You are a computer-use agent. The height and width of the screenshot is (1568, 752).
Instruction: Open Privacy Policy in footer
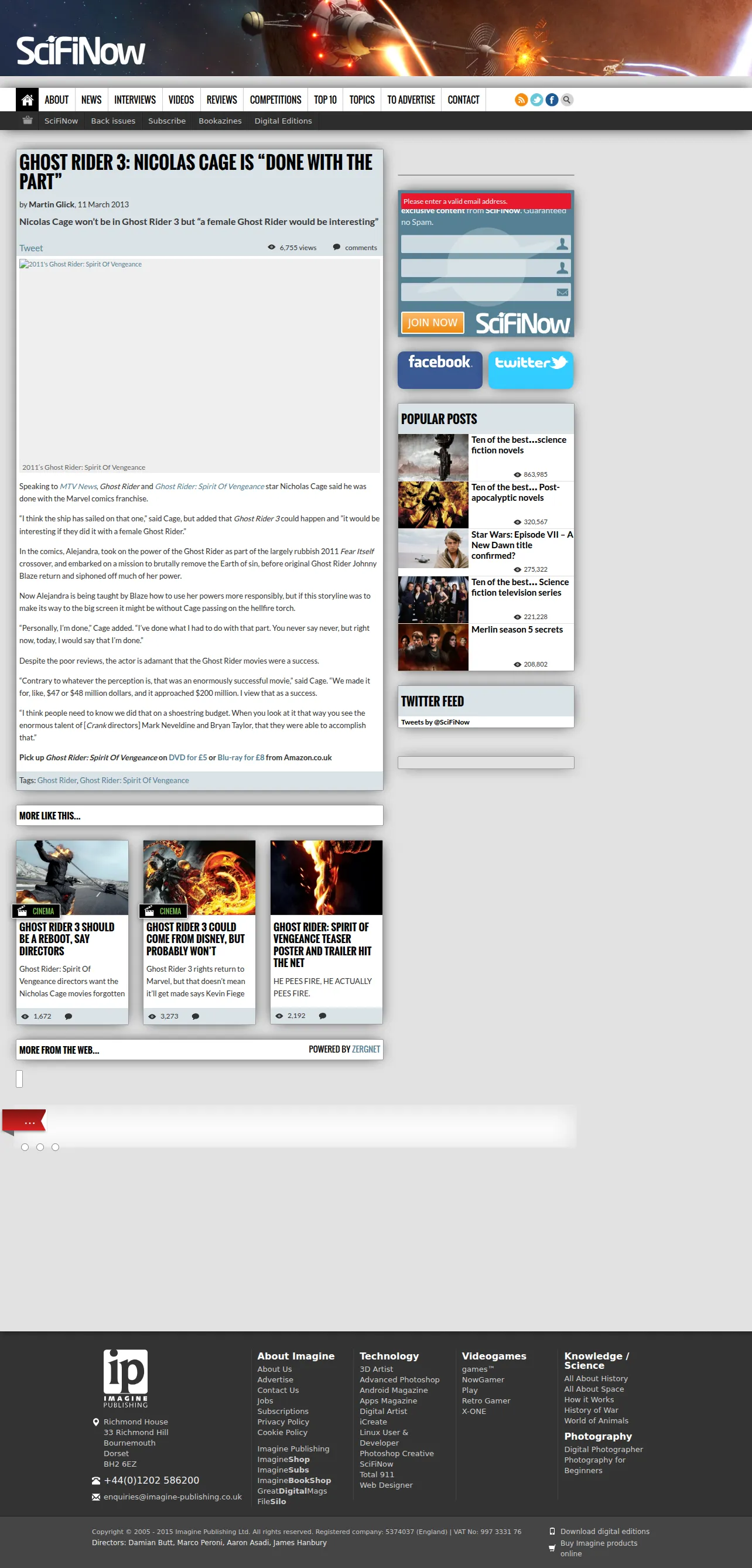pos(283,1422)
